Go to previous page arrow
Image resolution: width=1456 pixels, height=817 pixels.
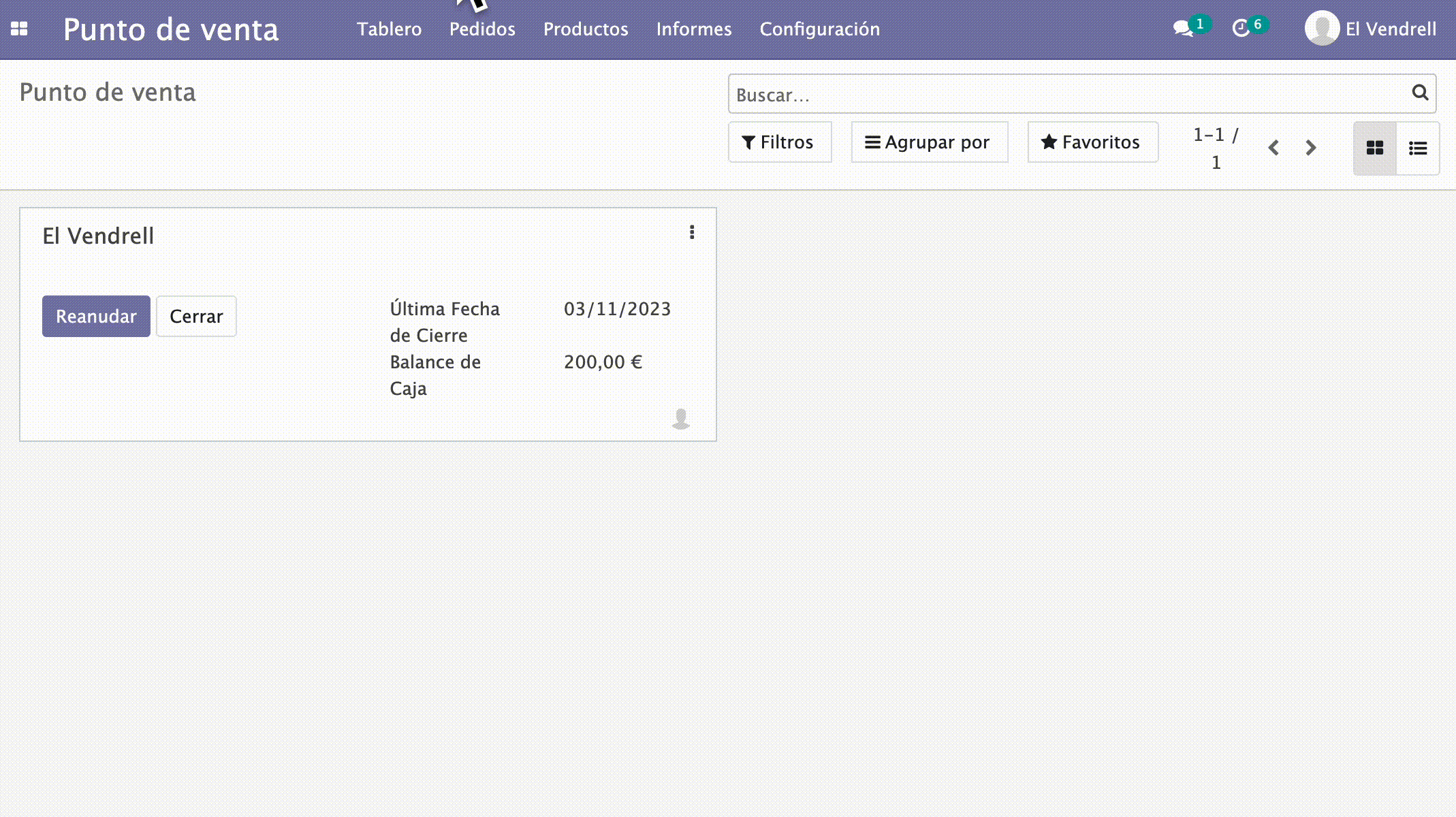(1273, 148)
